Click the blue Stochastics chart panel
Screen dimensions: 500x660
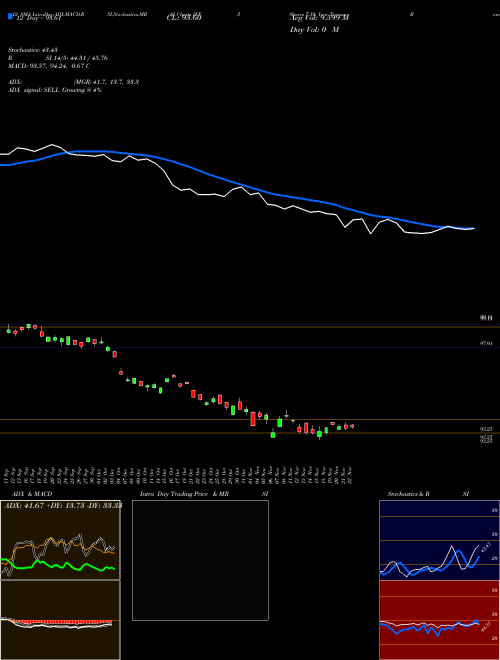[x=439, y=540]
